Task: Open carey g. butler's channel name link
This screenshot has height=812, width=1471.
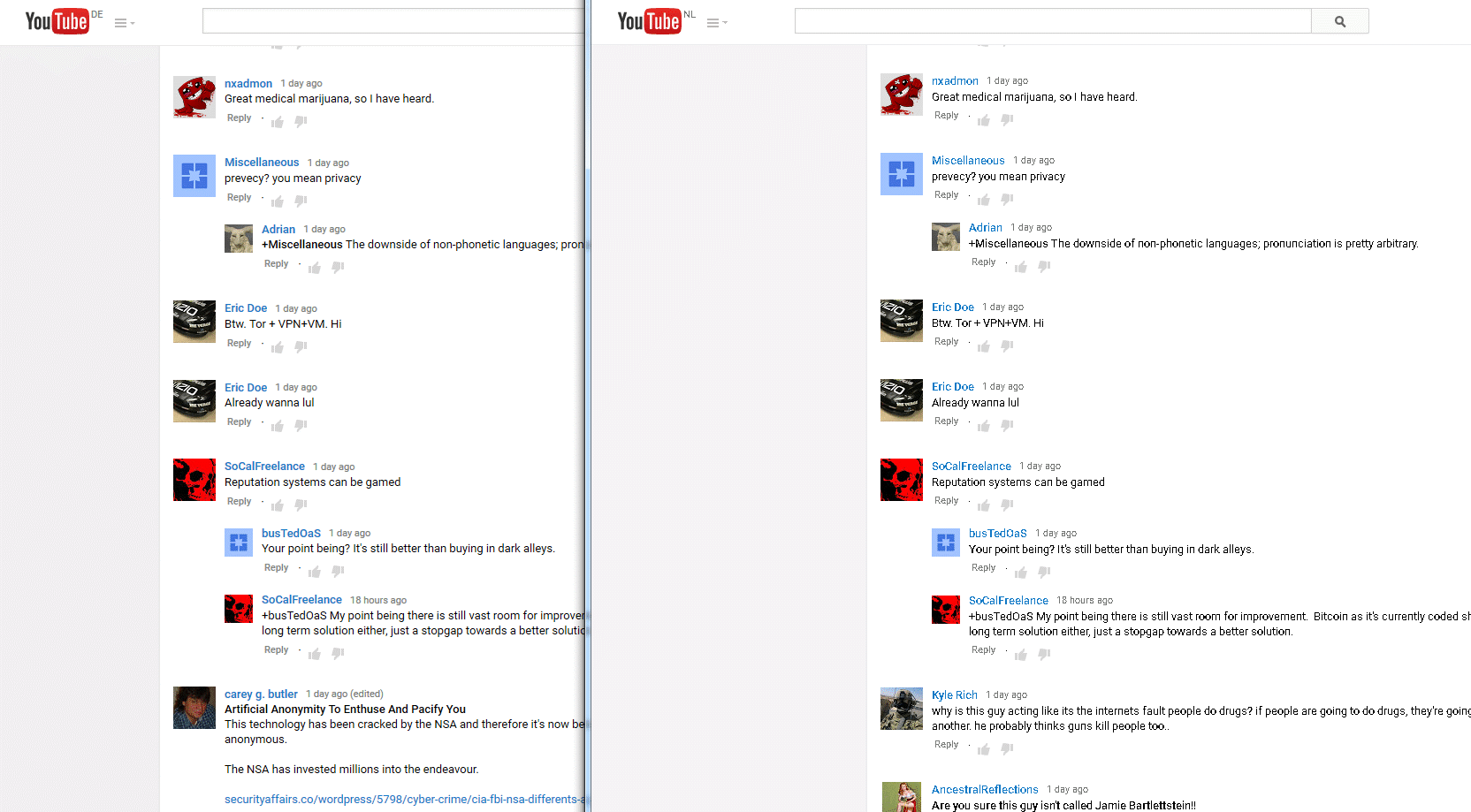Action: (261, 694)
